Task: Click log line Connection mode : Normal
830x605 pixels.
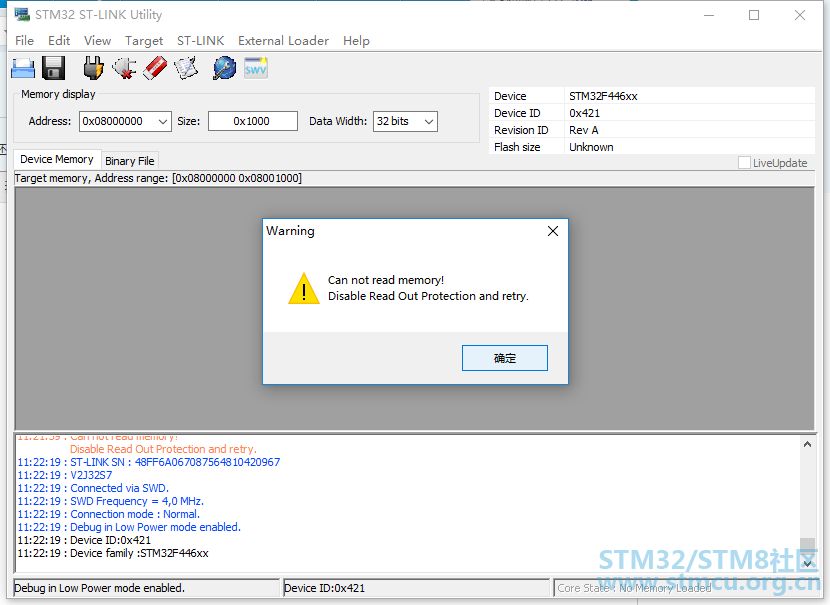Action: coord(109,514)
